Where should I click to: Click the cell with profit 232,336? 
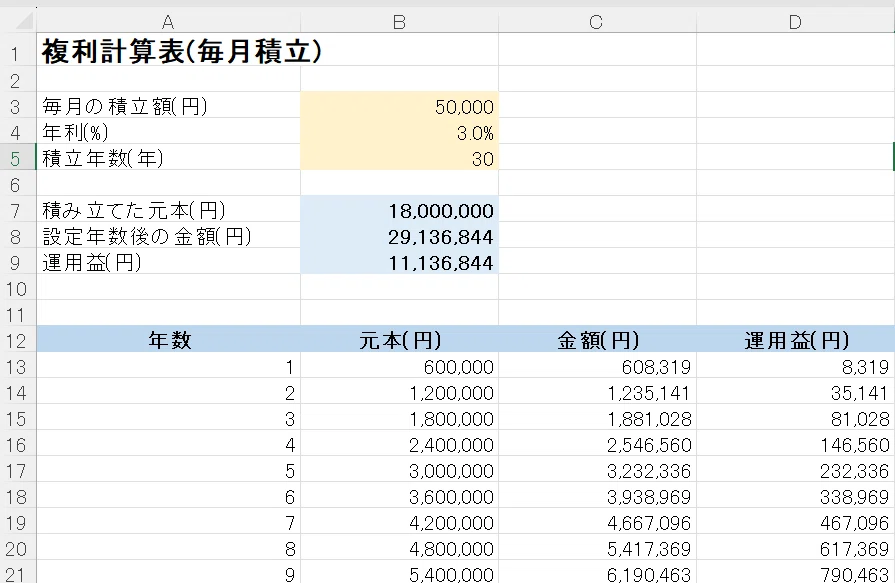796,469
